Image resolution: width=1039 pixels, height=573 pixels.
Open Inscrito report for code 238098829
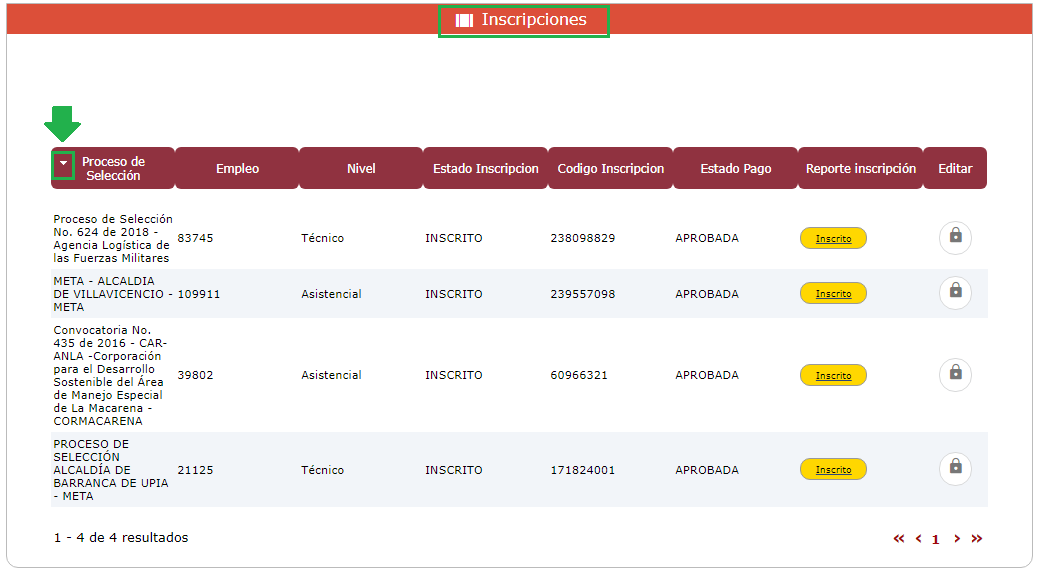coord(833,238)
